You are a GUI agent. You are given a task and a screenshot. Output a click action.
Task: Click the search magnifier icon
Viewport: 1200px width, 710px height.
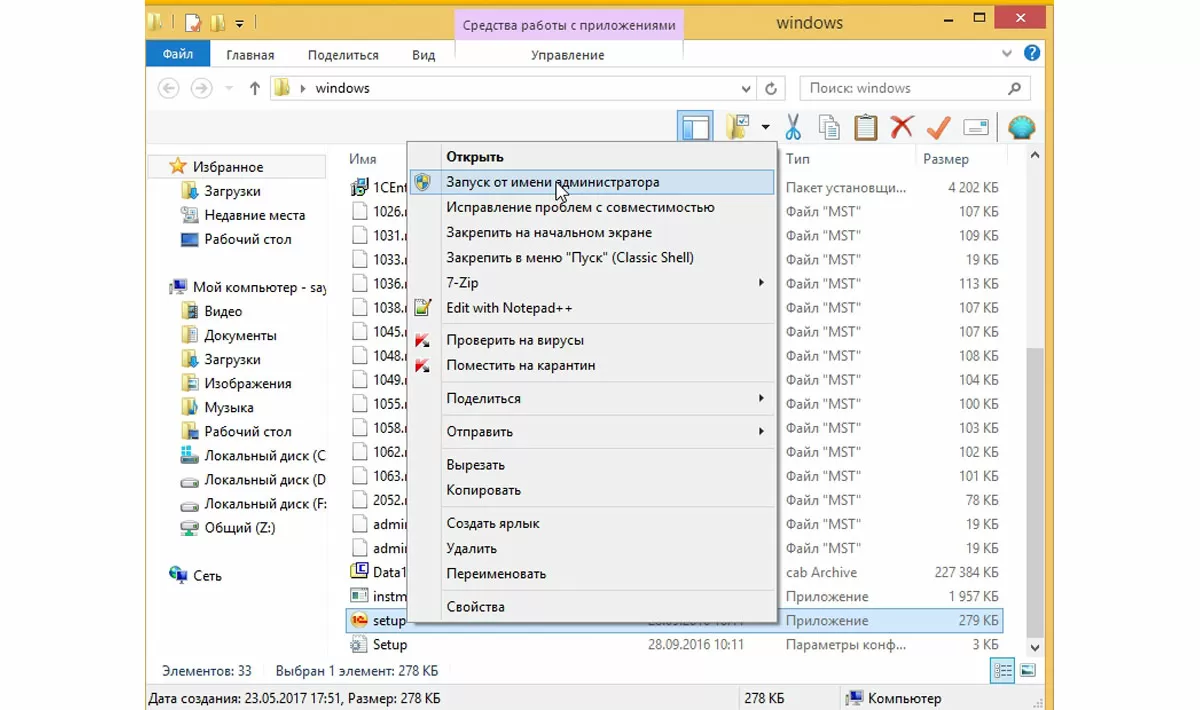[x=1015, y=88]
